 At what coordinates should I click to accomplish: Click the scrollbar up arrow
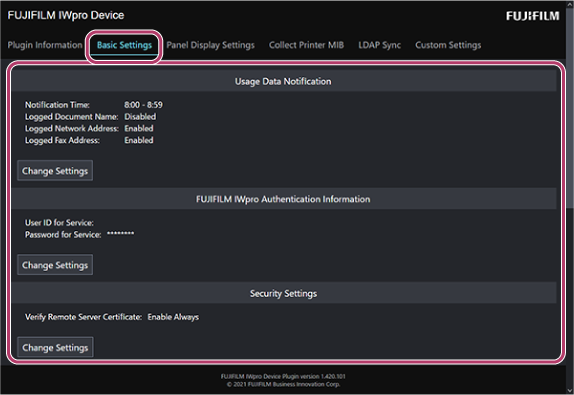[x=570, y=4]
